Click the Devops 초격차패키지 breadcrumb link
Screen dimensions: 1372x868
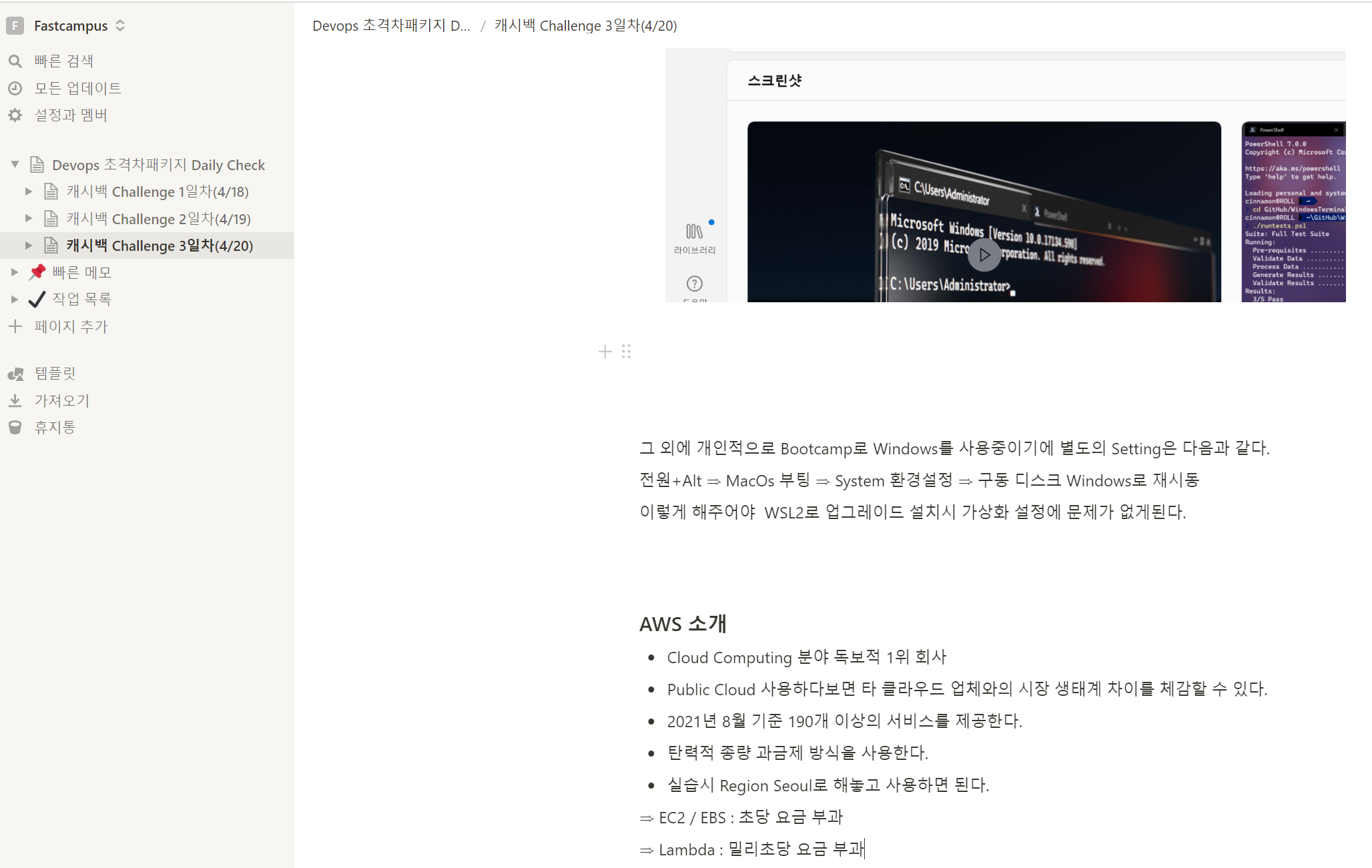391,25
